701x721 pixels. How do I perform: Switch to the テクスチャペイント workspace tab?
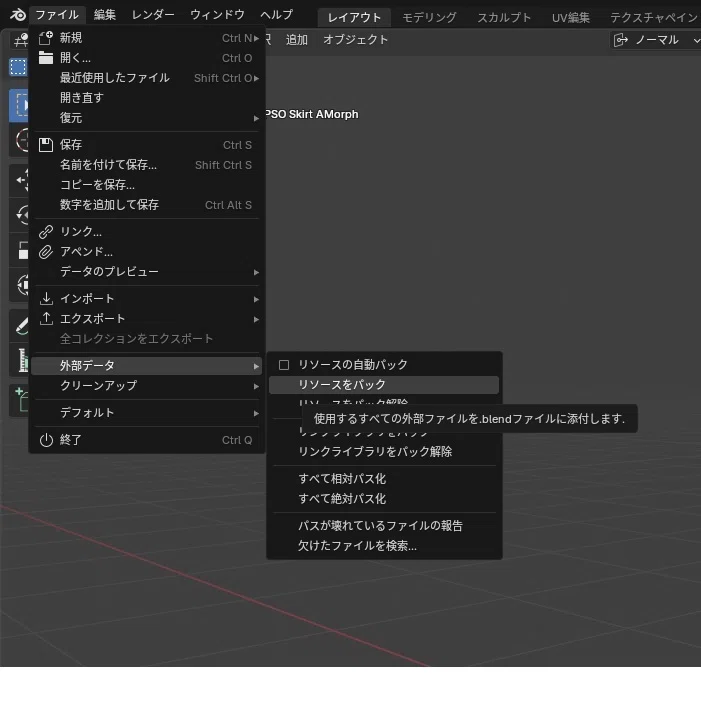654,18
